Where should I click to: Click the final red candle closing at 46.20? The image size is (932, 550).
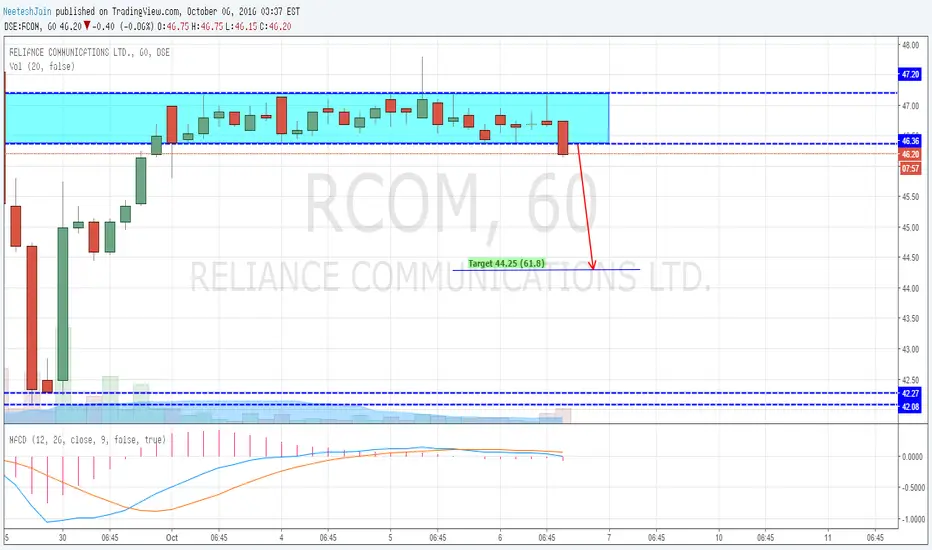tap(563, 138)
